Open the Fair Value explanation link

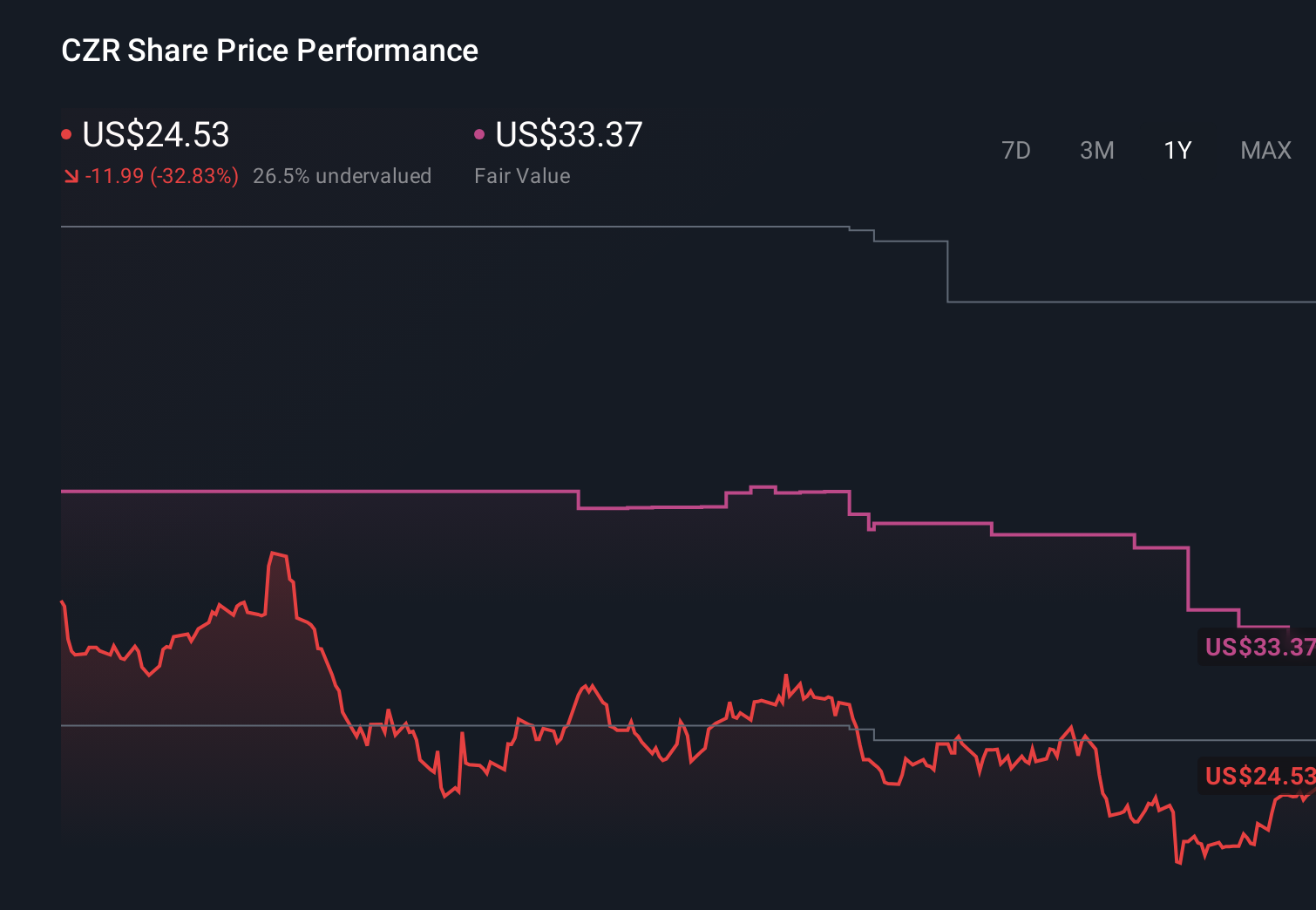(522, 176)
